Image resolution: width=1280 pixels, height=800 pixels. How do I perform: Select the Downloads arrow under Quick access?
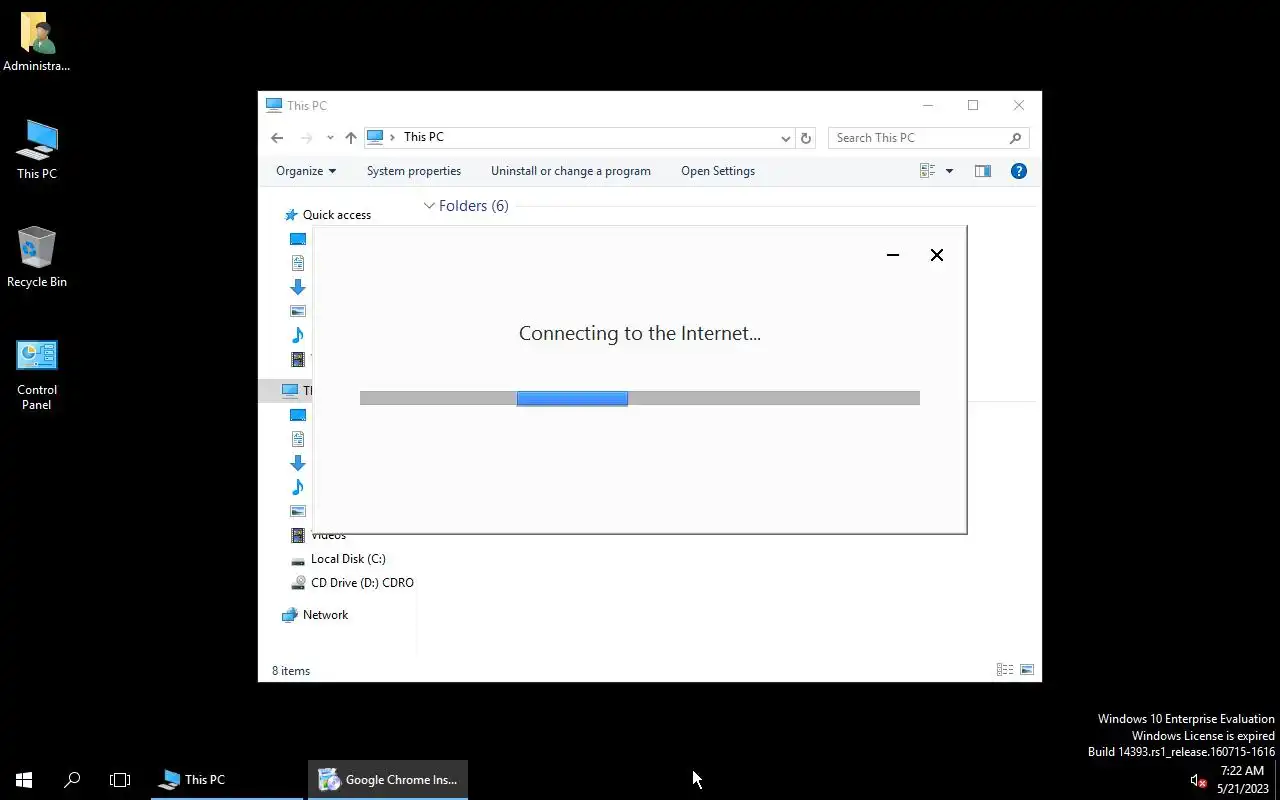click(x=298, y=287)
